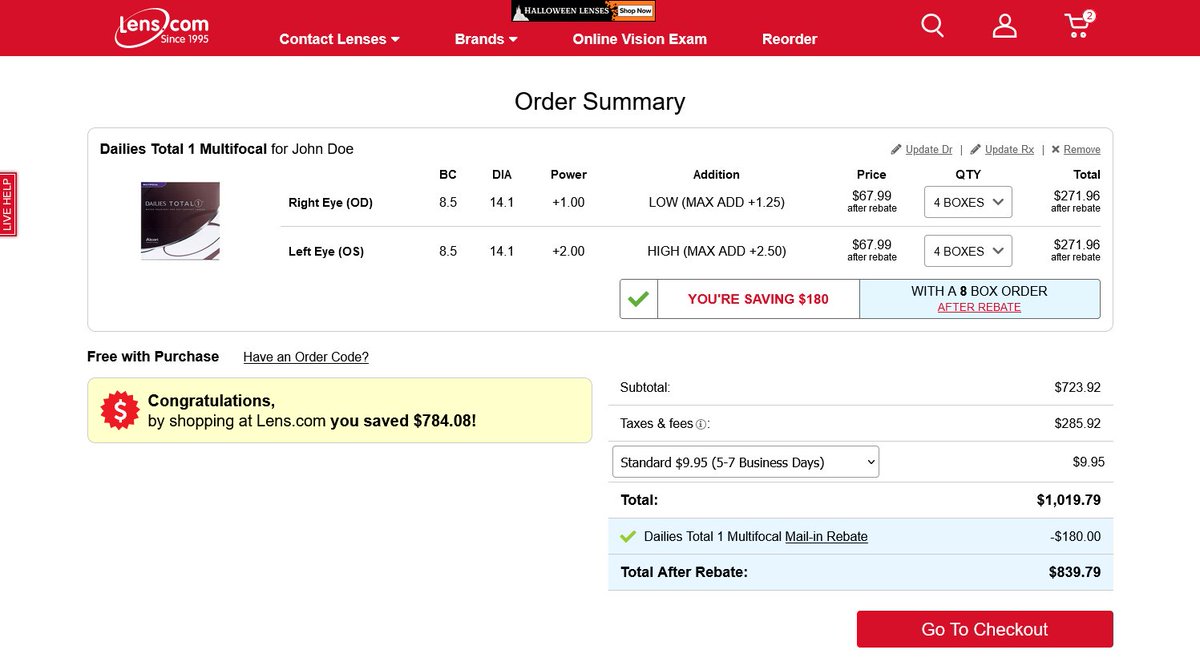The image size is (1200, 670).
Task: Click the Right Eye (OD) label
Action: pyautogui.click(x=330, y=203)
